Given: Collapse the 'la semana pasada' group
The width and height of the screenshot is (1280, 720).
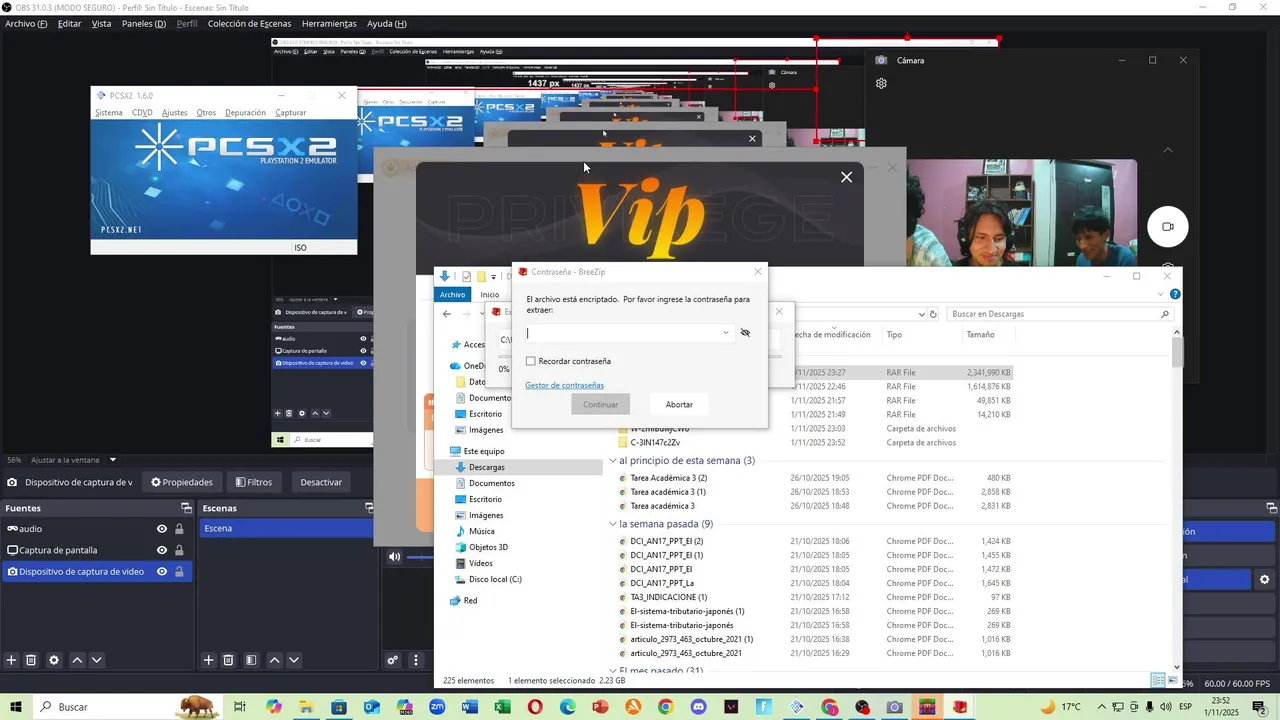Looking at the screenshot, I should click(x=613, y=524).
